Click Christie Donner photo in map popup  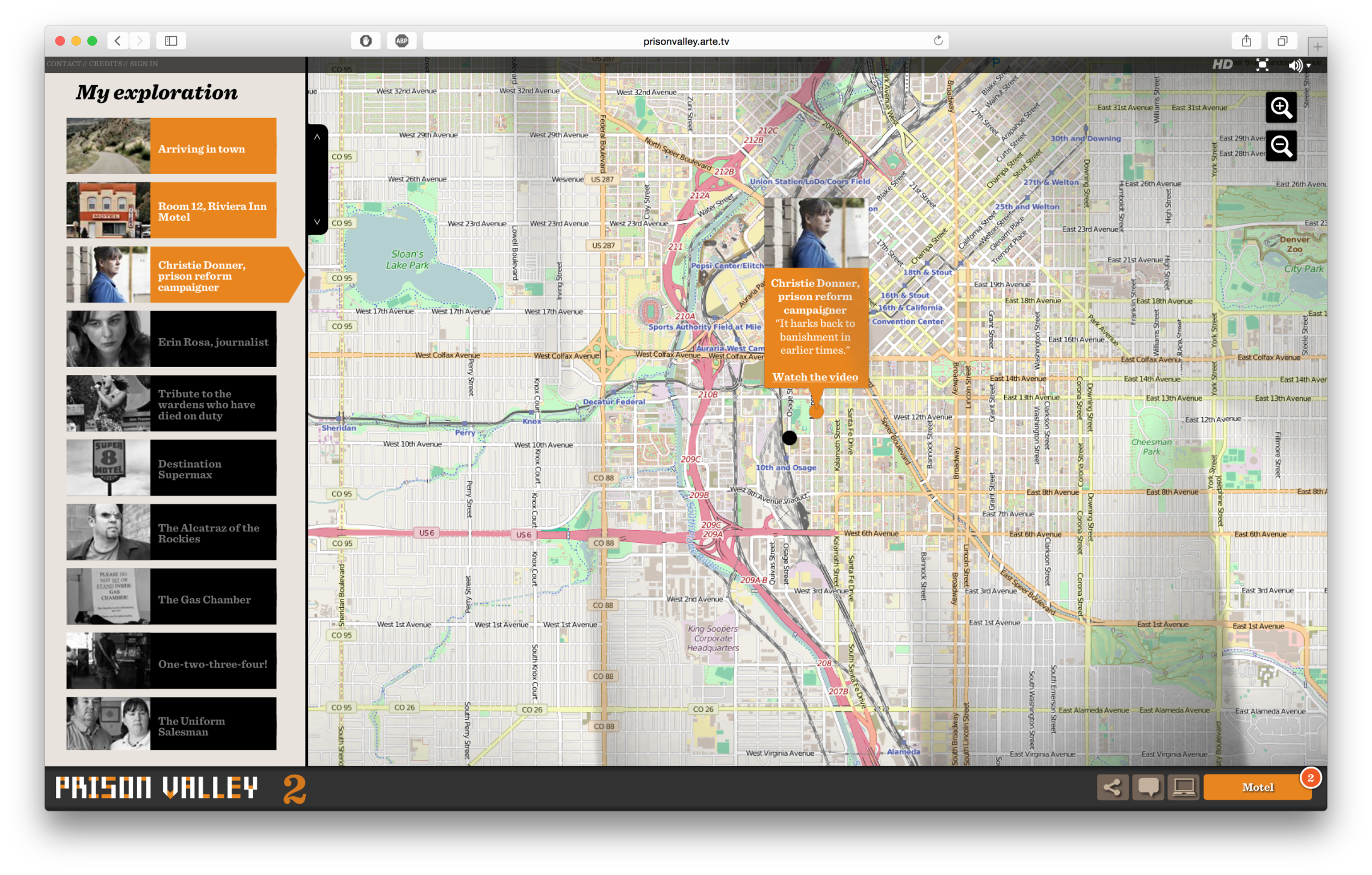pos(816,233)
